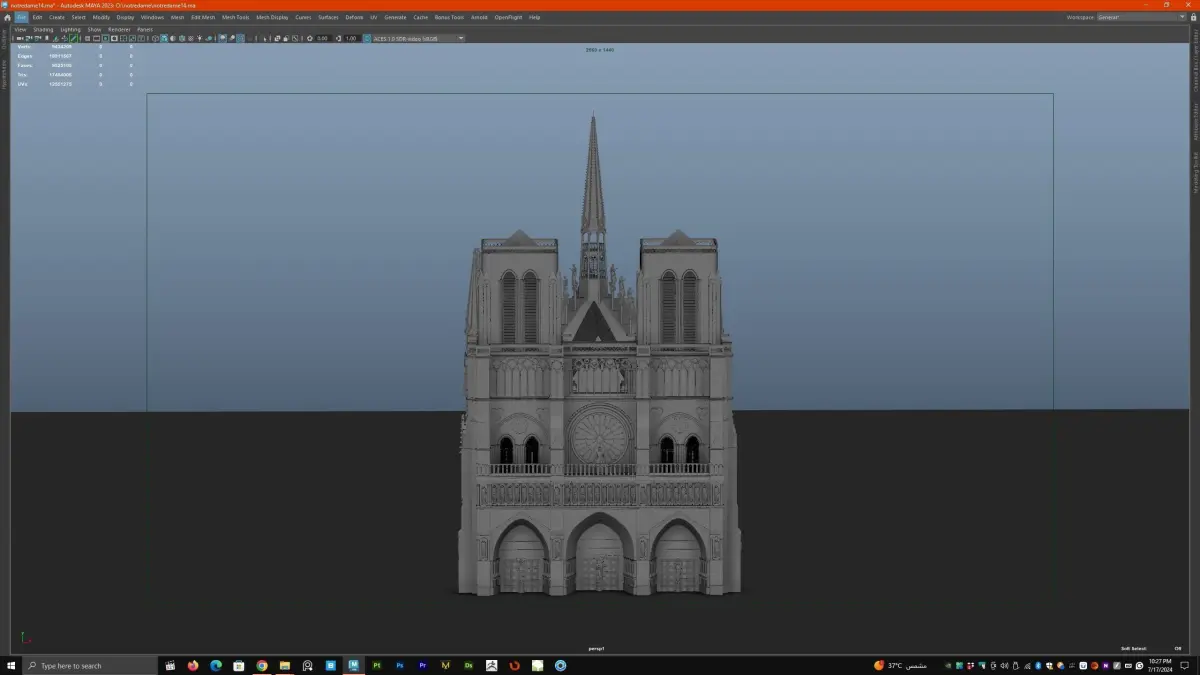Toggle use all lights bulb icon
The height and width of the screenshot is (675, 1200).
click(199, 38)
